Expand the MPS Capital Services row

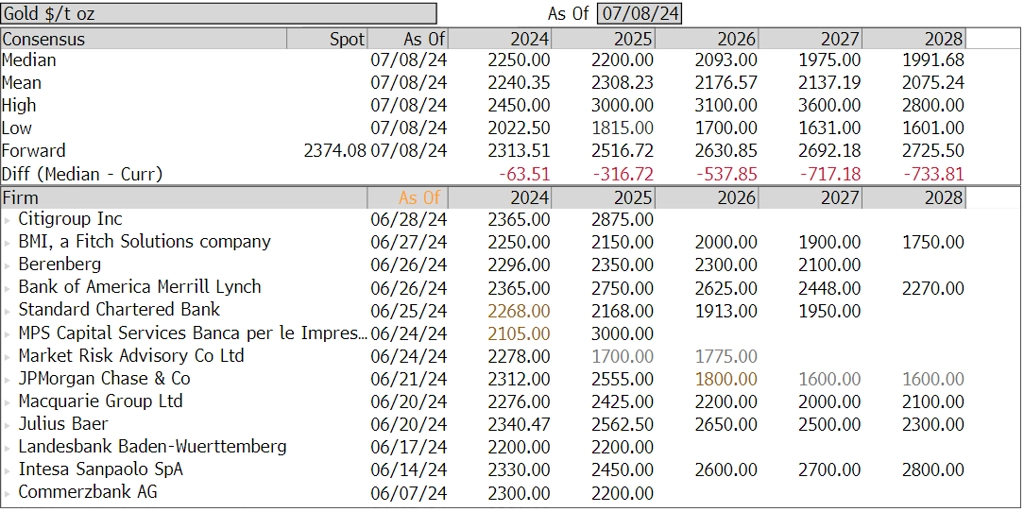7,333
